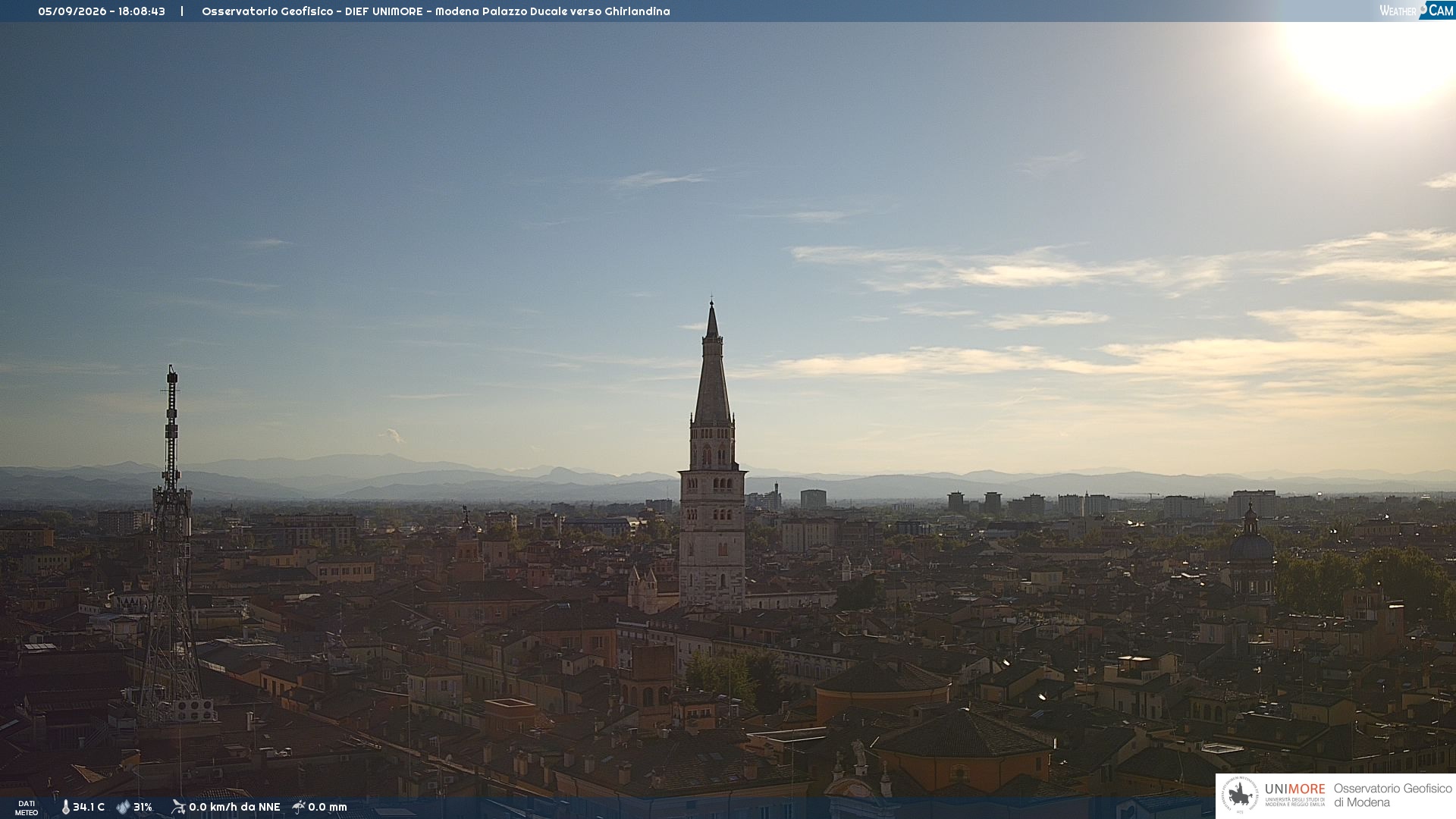Click the humidity water droplets icon
Screen dimensions: 1456x819
[x=123, y=808]
